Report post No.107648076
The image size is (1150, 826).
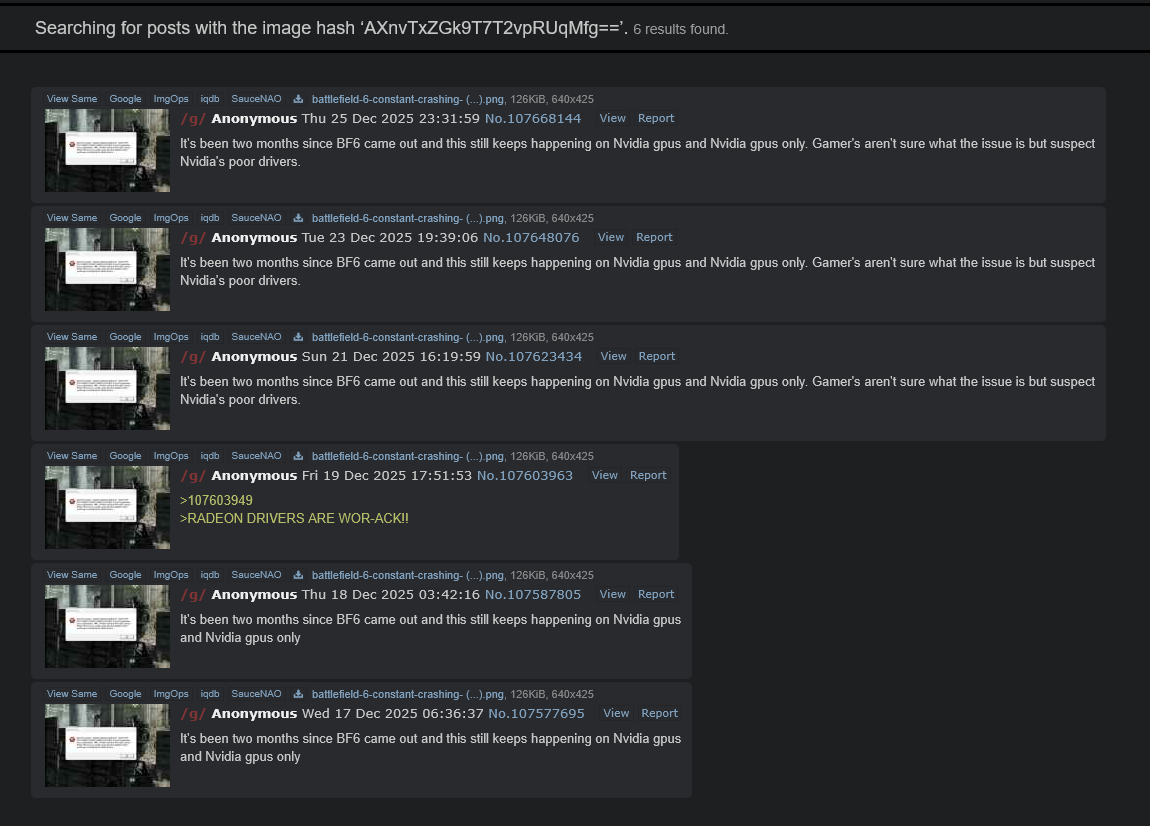(x=654, y=237)
